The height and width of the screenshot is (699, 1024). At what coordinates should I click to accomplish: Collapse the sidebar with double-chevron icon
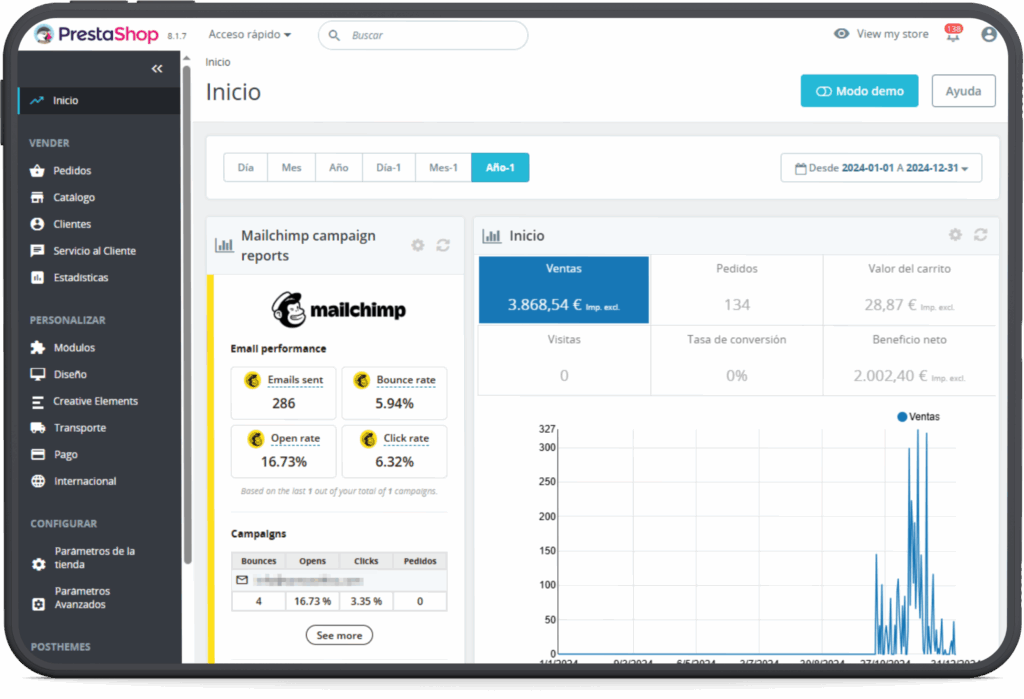157,69
